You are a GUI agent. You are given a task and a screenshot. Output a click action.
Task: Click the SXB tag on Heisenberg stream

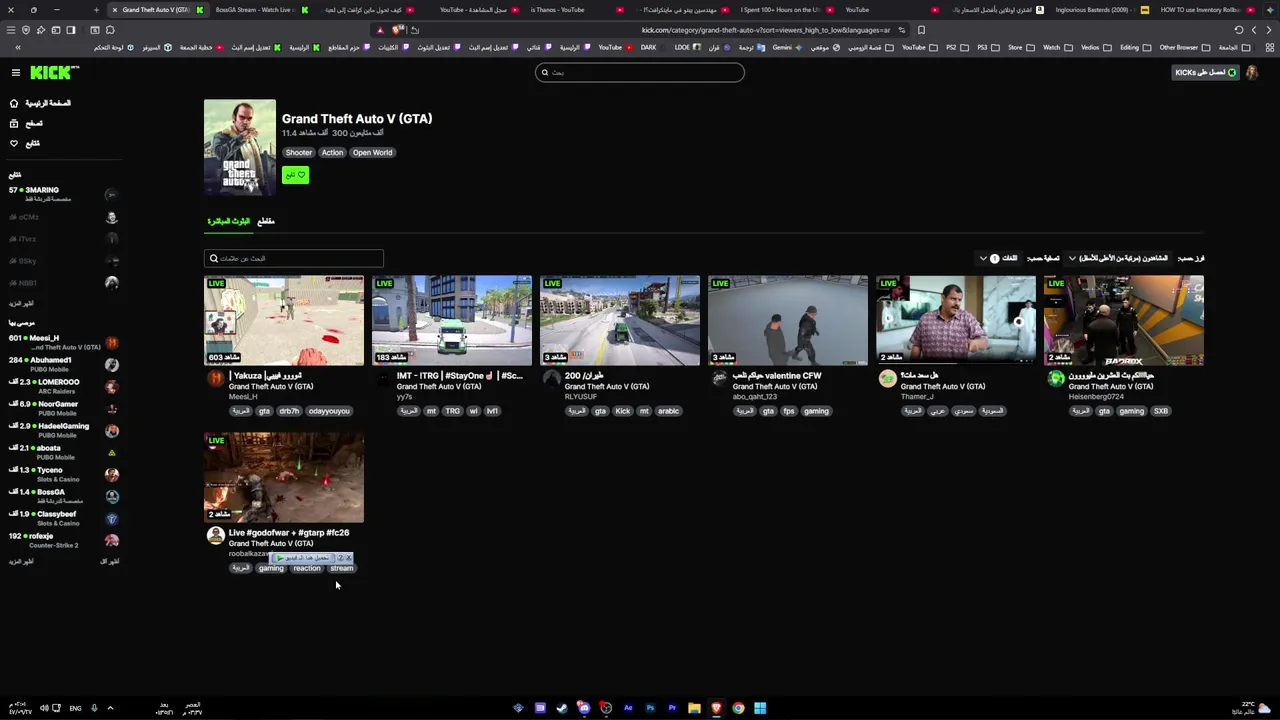(1160, 411)
